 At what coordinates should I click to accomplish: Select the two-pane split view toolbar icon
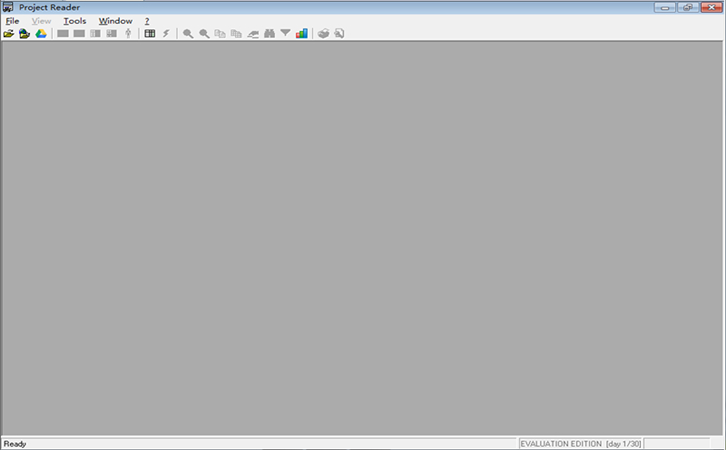coord(95,33)
